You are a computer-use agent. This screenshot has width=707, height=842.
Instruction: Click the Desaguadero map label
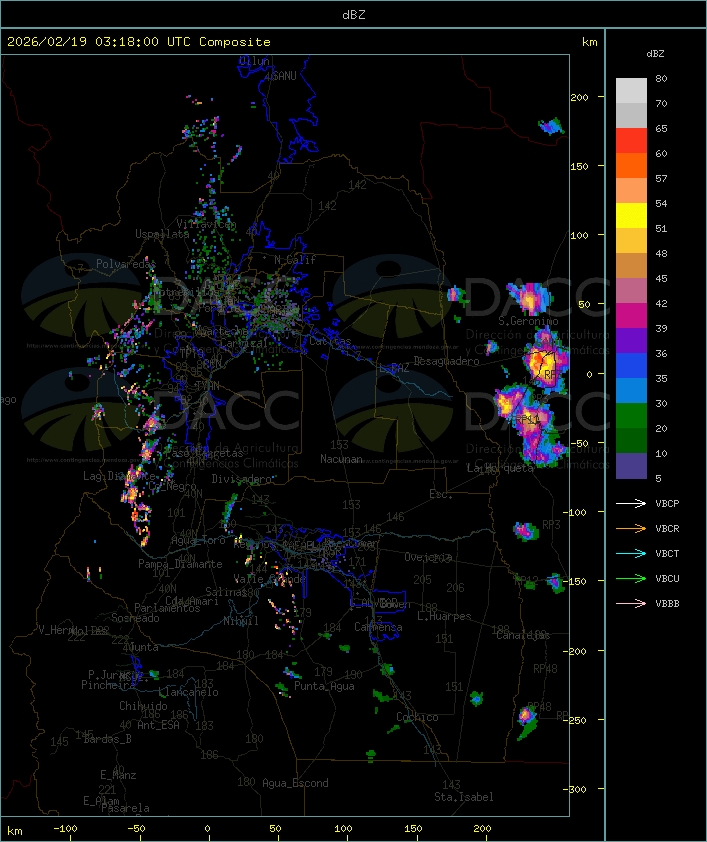(x=446, y=361)
